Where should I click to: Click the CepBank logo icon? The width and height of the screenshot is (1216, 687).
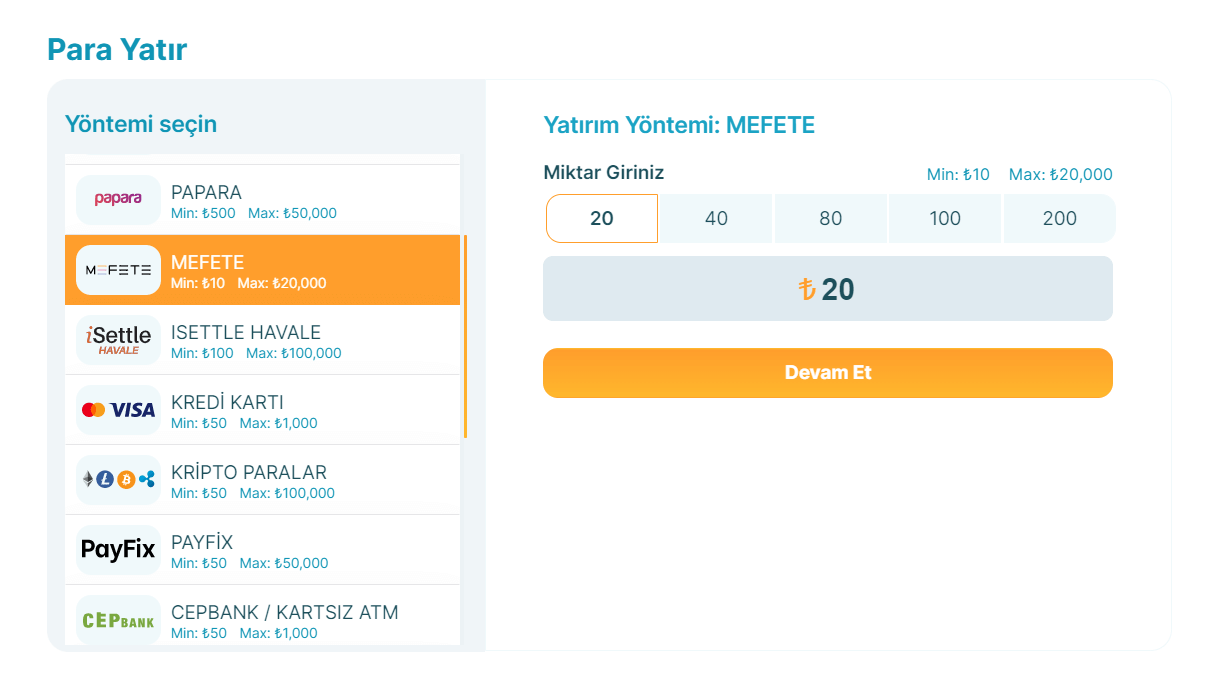click(x=118, y=620)
